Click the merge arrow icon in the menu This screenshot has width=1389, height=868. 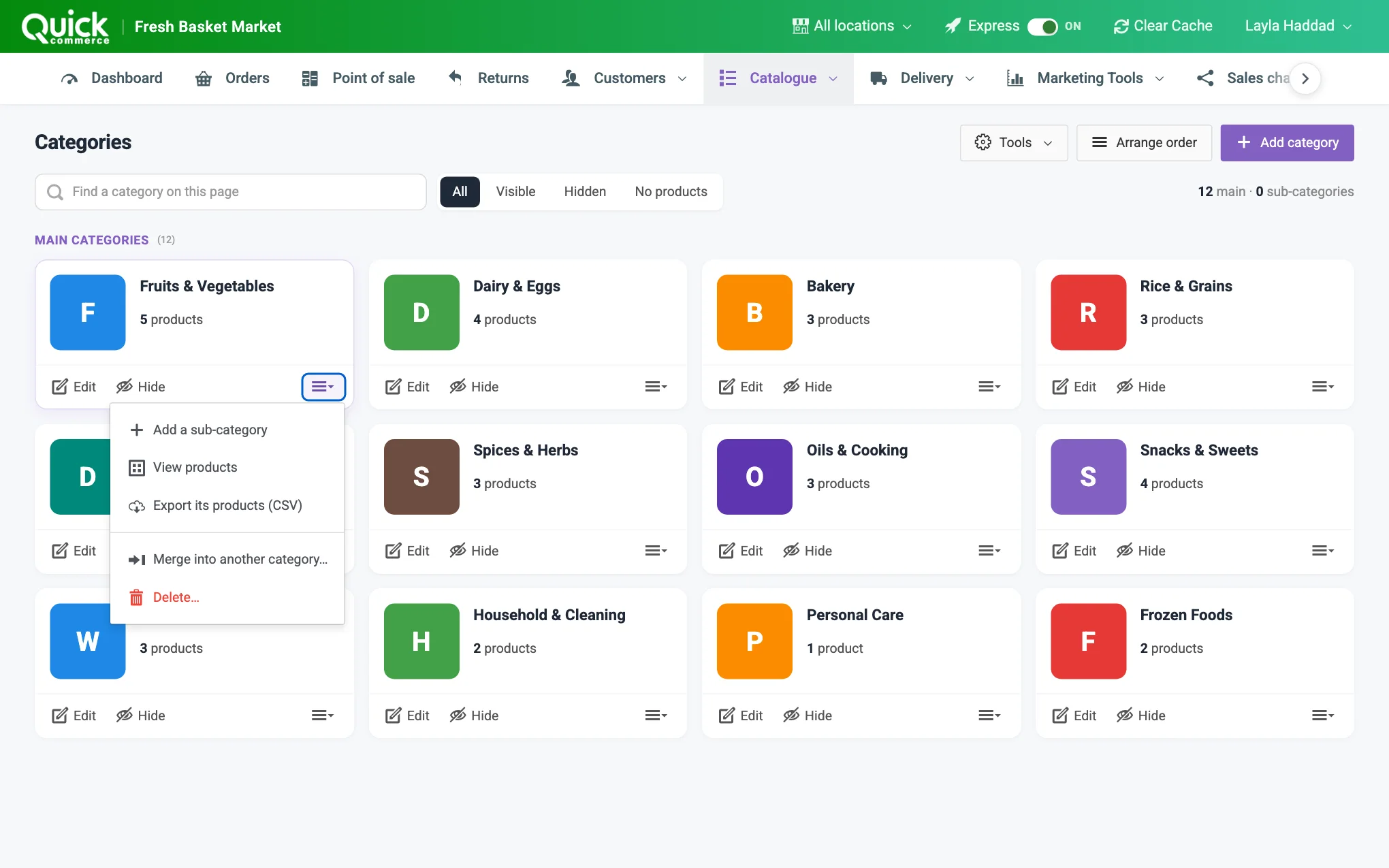point(137,560)
